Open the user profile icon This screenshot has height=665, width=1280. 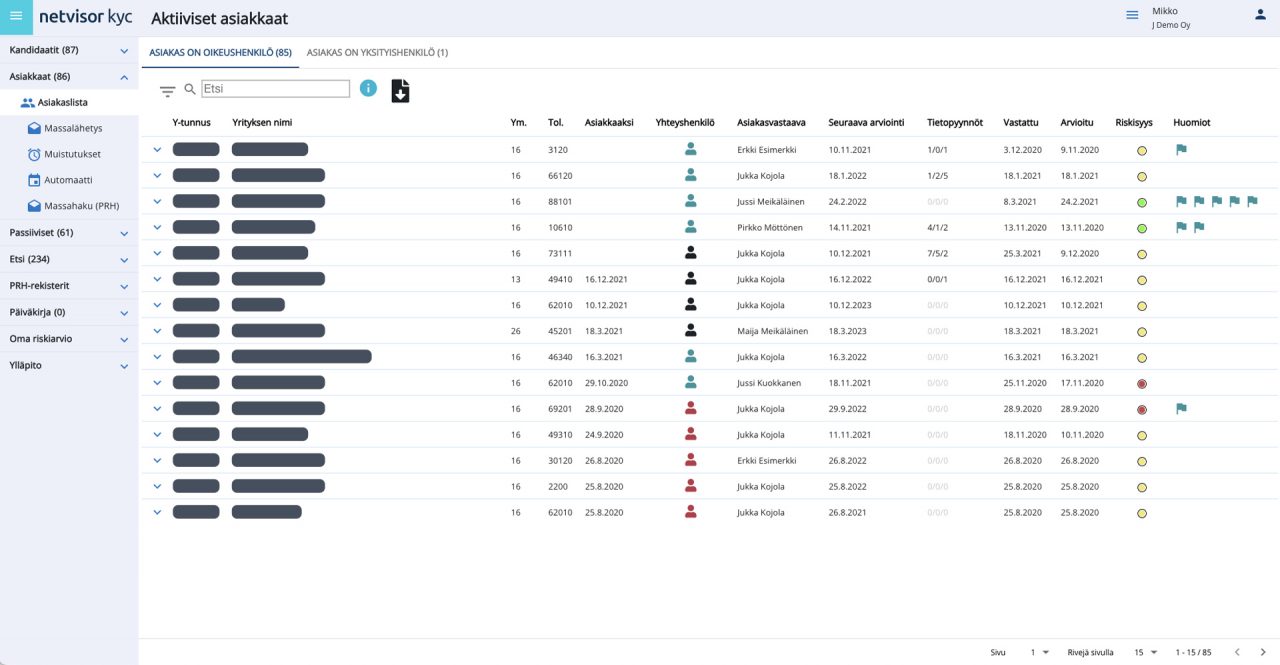(1260, 15)
